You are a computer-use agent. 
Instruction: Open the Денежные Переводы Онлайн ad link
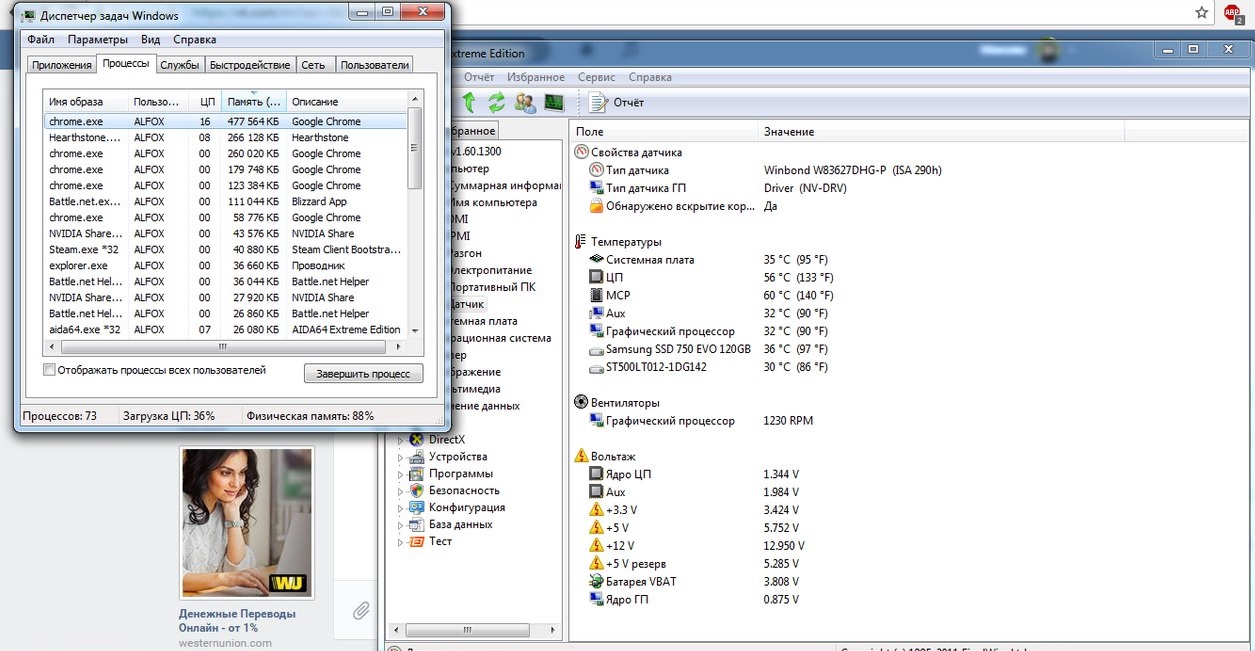click(x=237, y=620)
